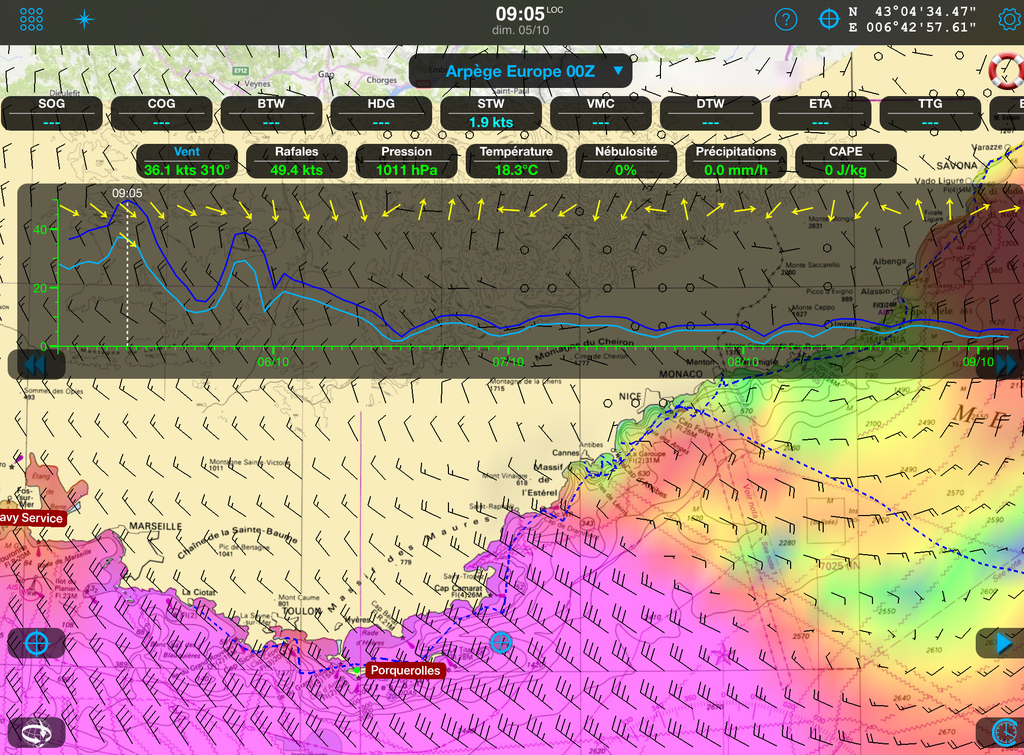Tap the globe rotation icon bottom-left
Screen dimensions: 1024x755
tap(36, 733)
